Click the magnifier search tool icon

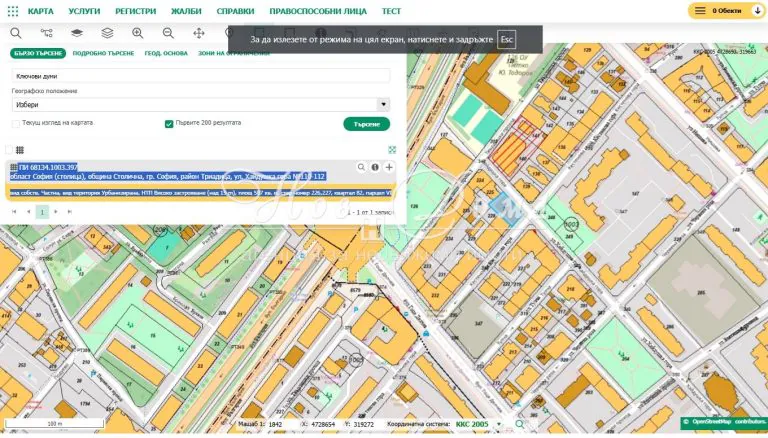(15, 33)
